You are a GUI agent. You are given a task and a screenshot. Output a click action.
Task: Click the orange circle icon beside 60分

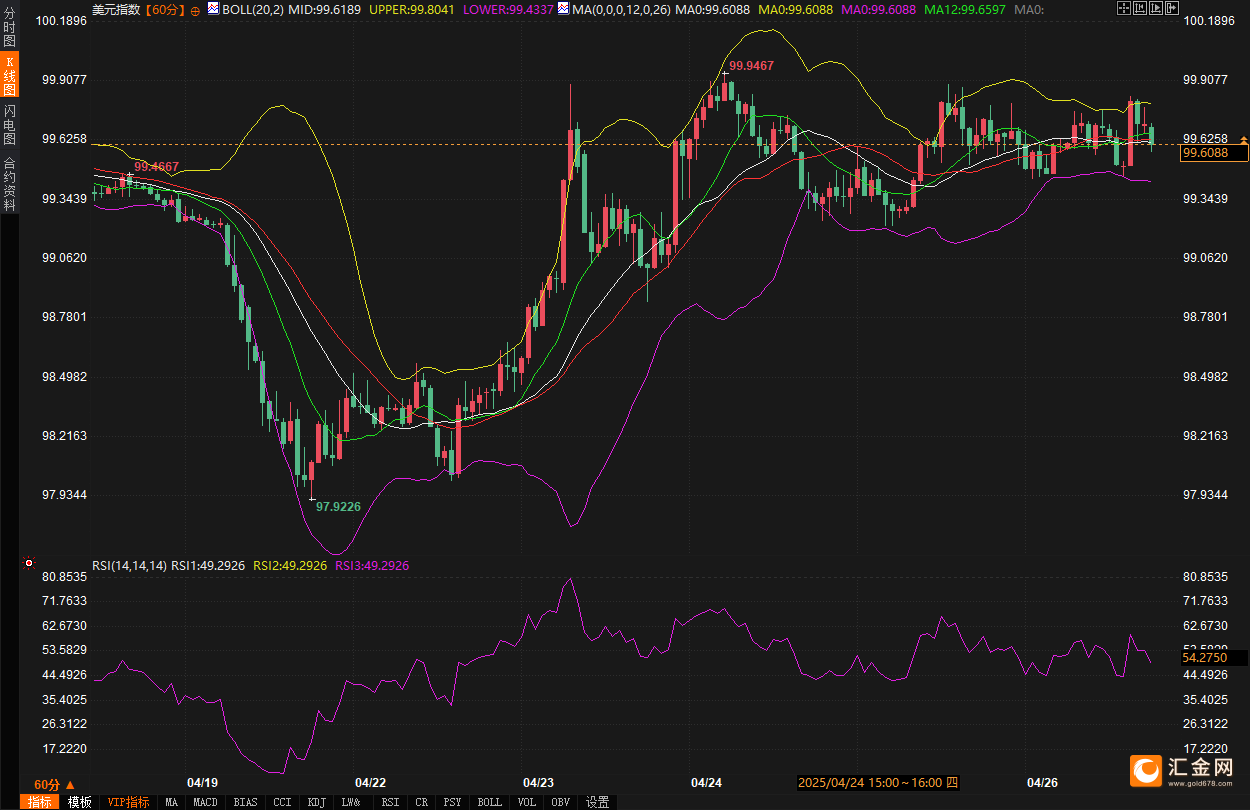click(195, 10)
